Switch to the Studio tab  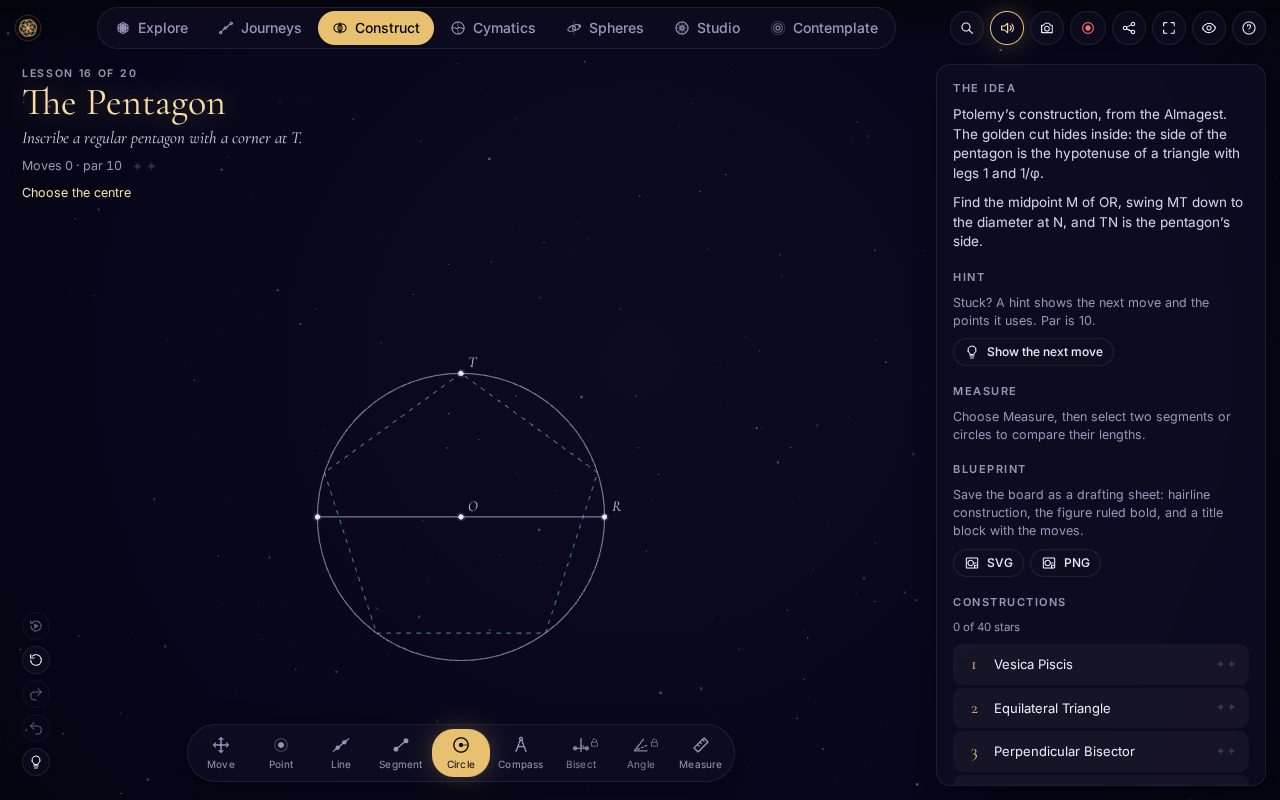[x=707, y=28]
